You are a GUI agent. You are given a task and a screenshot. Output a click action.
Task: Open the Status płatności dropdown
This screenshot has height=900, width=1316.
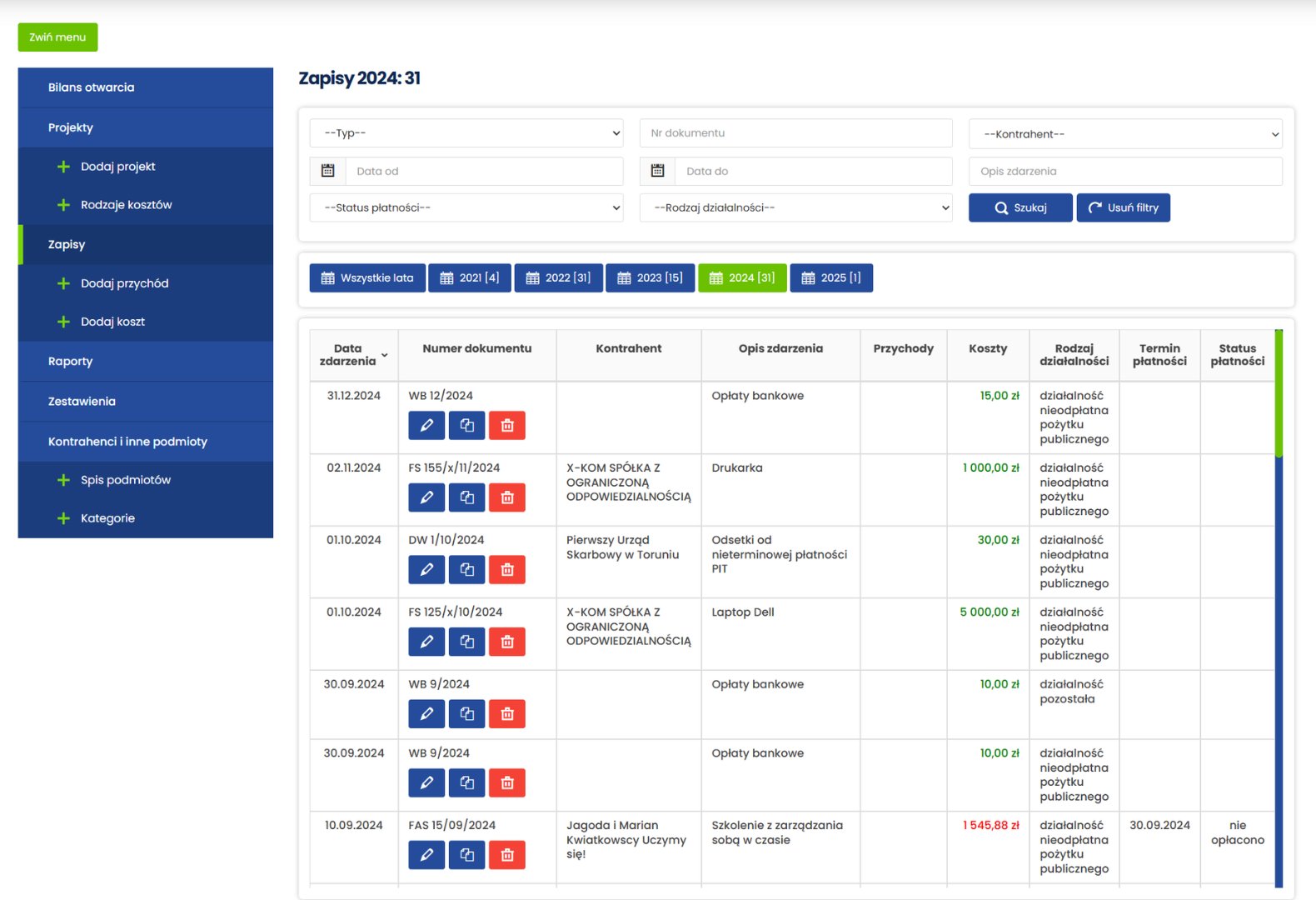tap(466, 207)
